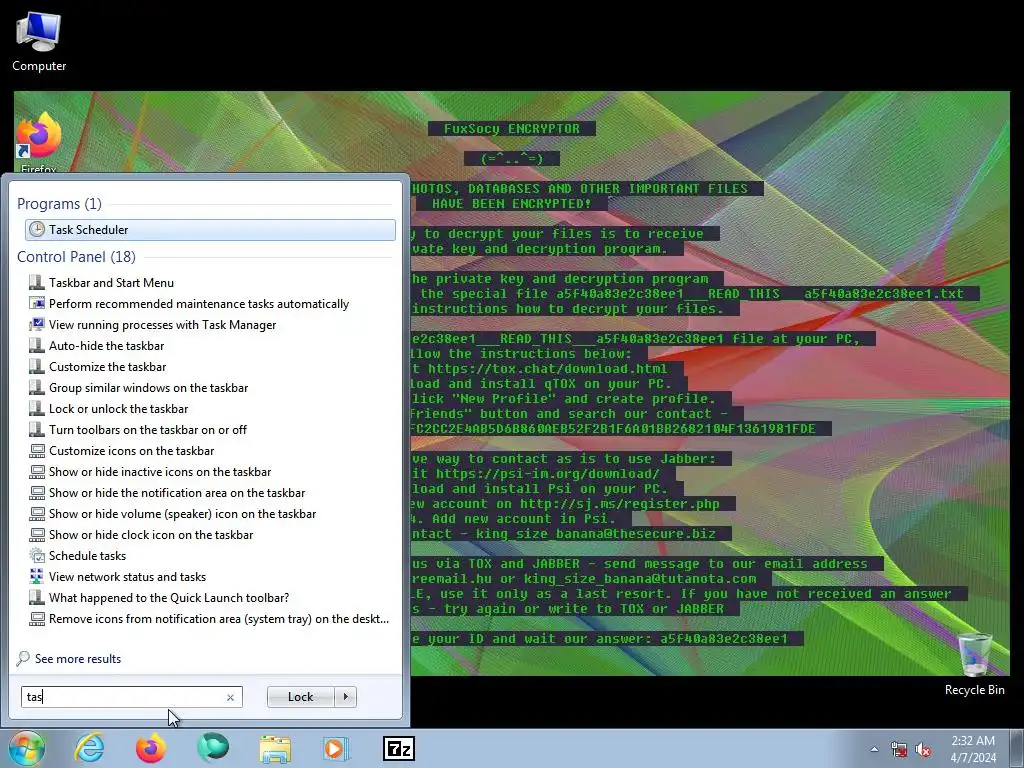Open Schedule tasks result
The image size is (1024, 768).
pos(88,556)
